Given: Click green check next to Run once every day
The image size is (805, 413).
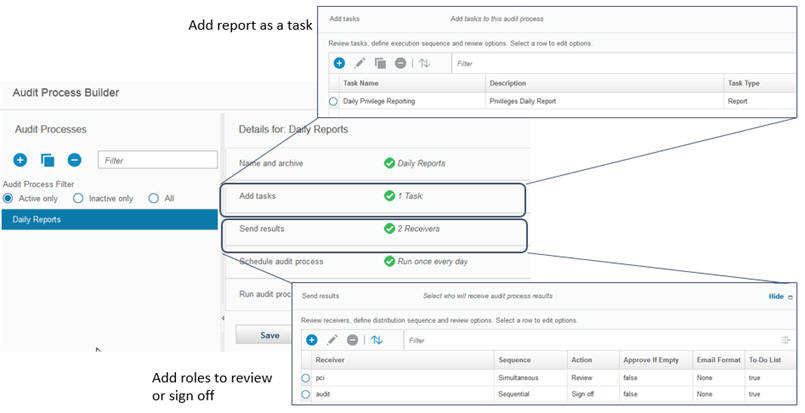Looking at the screenshot, I should coord(389,261).
